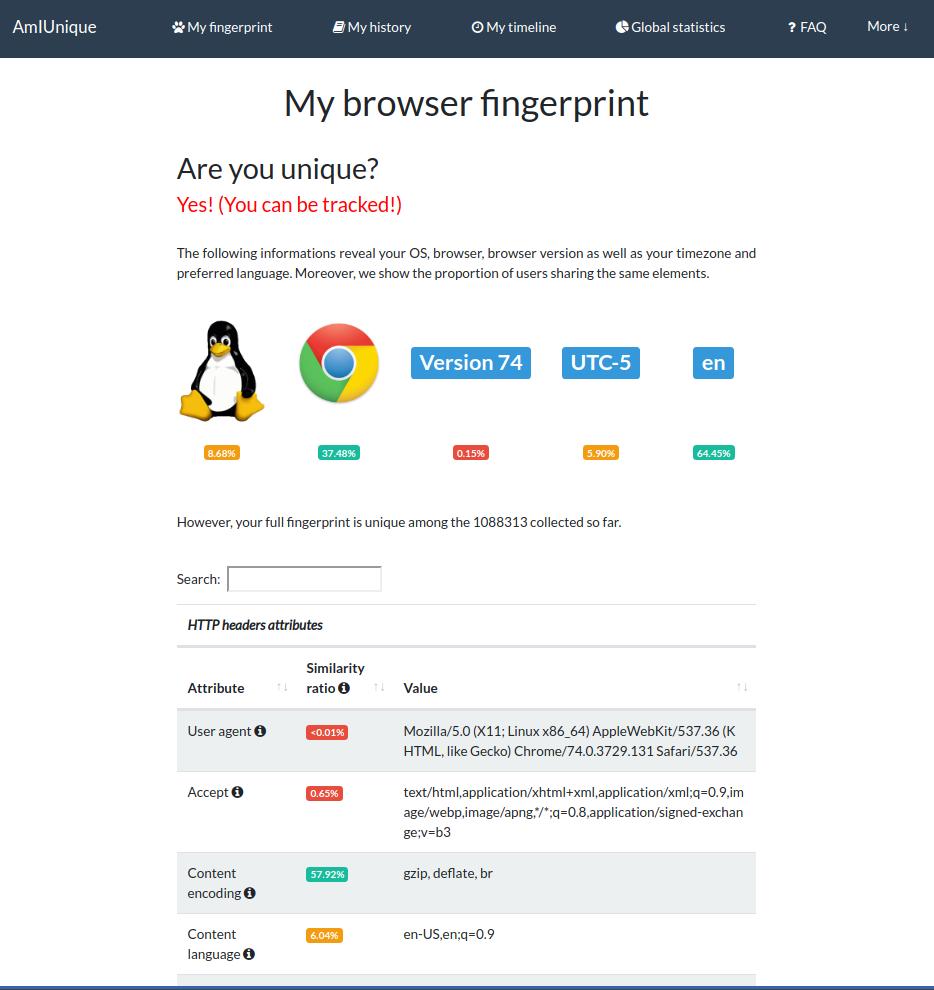Click info icon next to Content language

pos(249,954)
